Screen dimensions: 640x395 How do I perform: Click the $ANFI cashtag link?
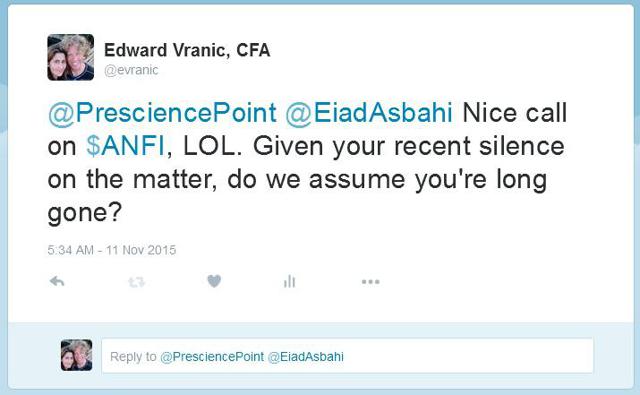click(x=125, y=146)
